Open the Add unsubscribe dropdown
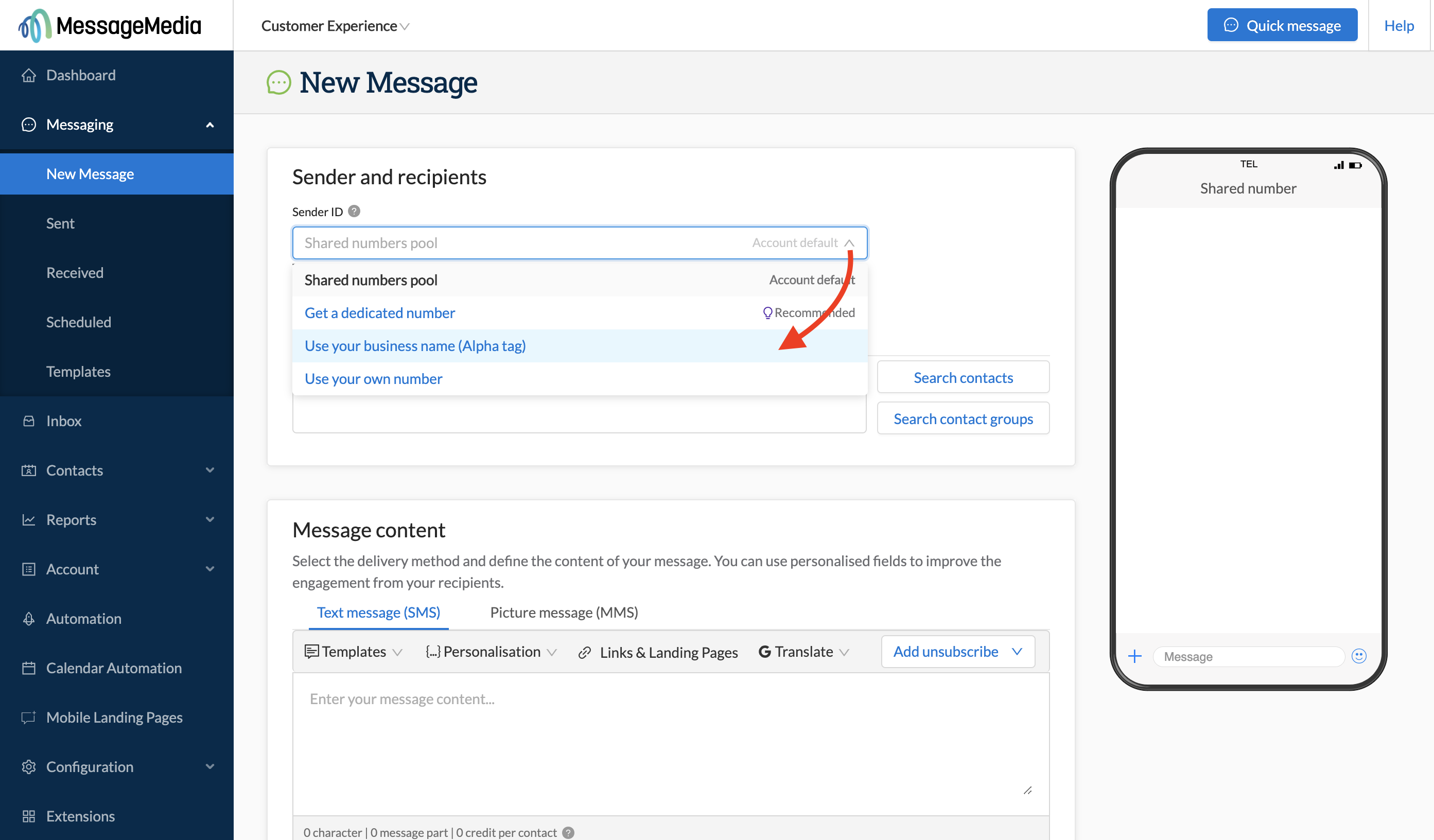The image size is (1434, 840). (958, 652)
